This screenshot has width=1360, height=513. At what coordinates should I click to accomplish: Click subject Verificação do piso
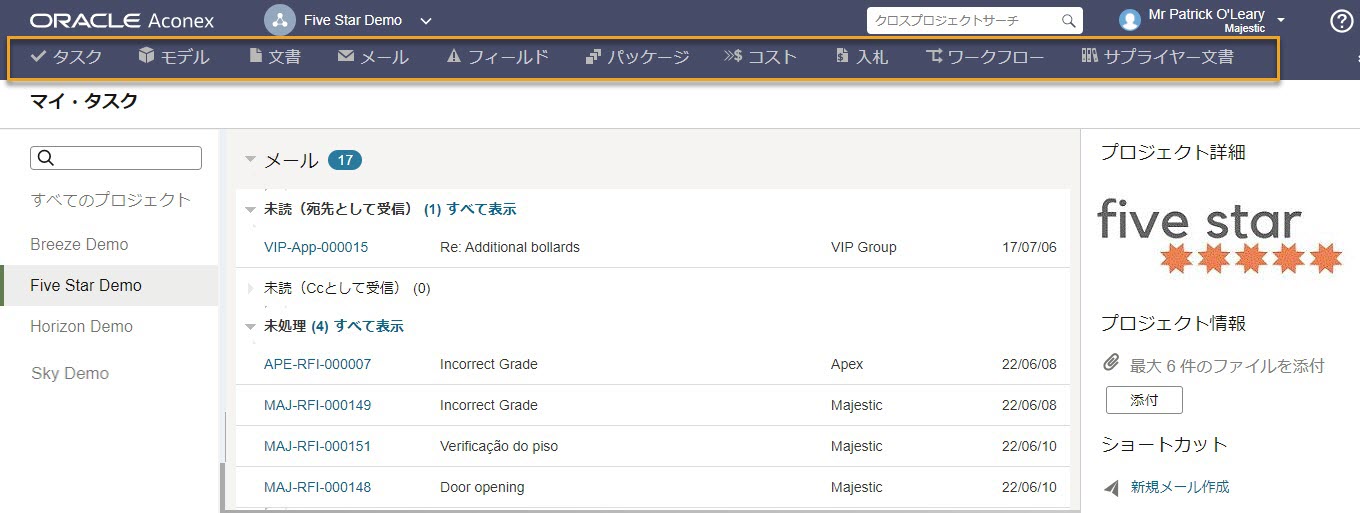coord(499,446)
